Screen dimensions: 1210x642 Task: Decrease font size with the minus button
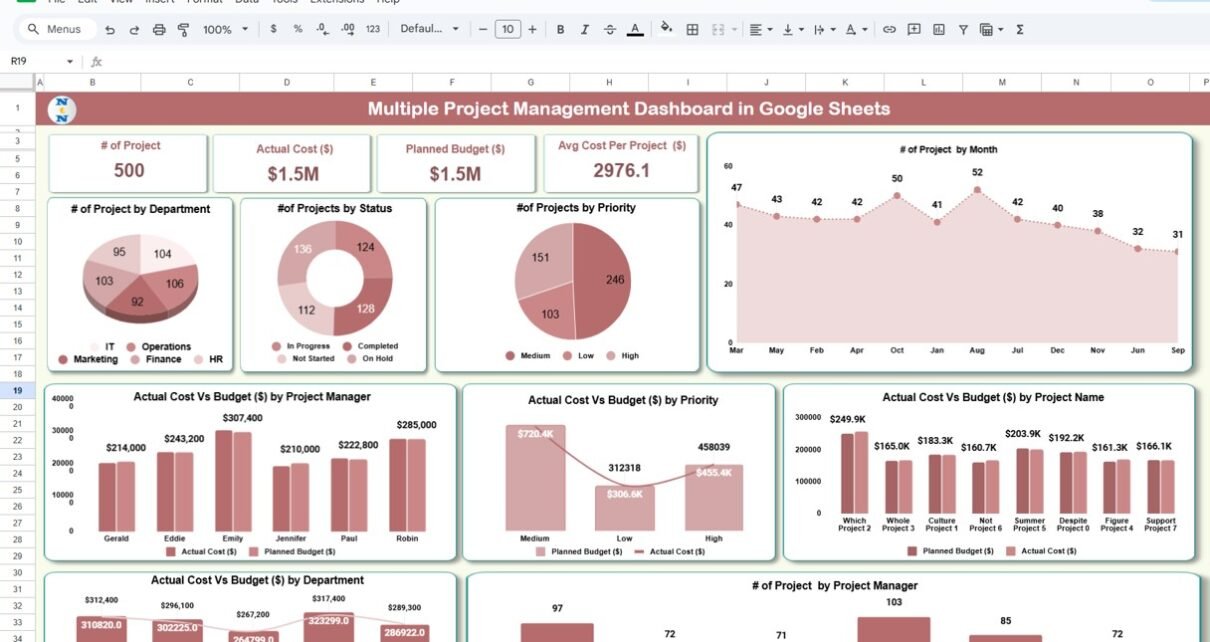[483, 30]
